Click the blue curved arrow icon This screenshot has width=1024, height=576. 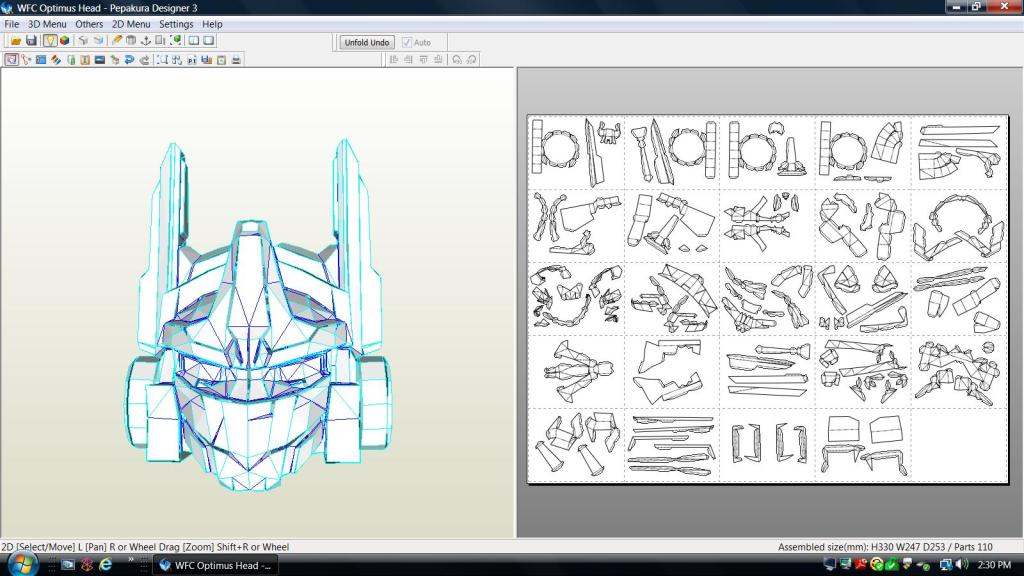129,59
